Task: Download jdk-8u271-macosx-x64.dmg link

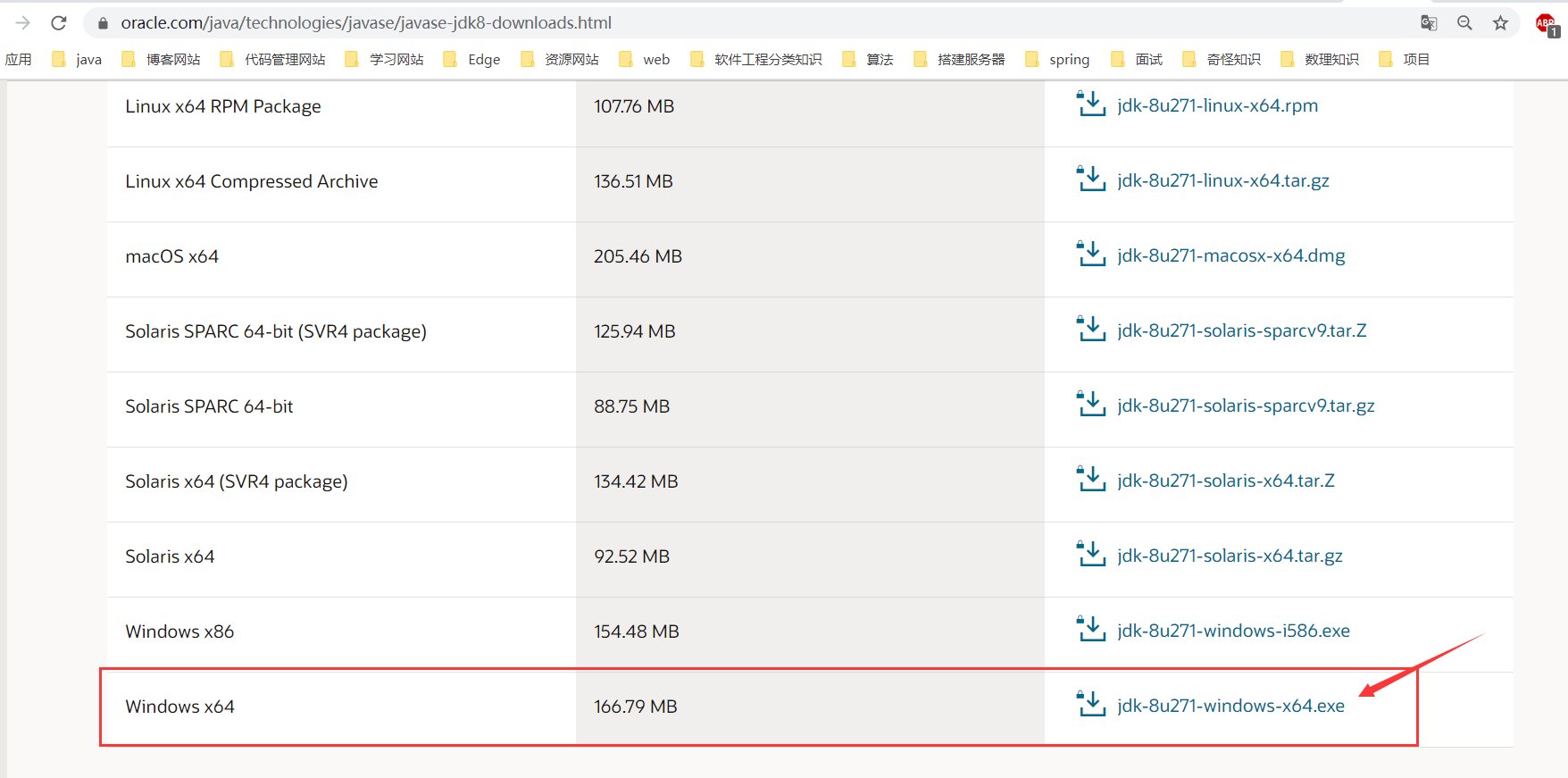Action: coord(1231,255)
